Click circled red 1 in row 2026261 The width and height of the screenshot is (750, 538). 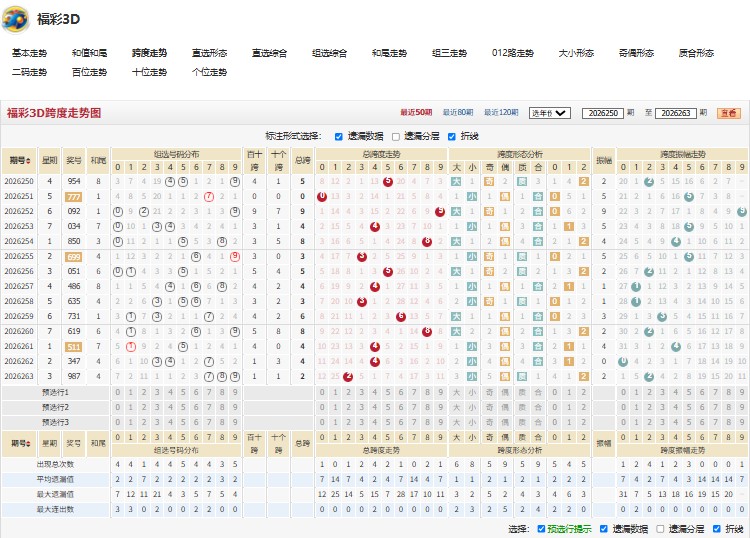pyautogui.click(x=131, y=346)
